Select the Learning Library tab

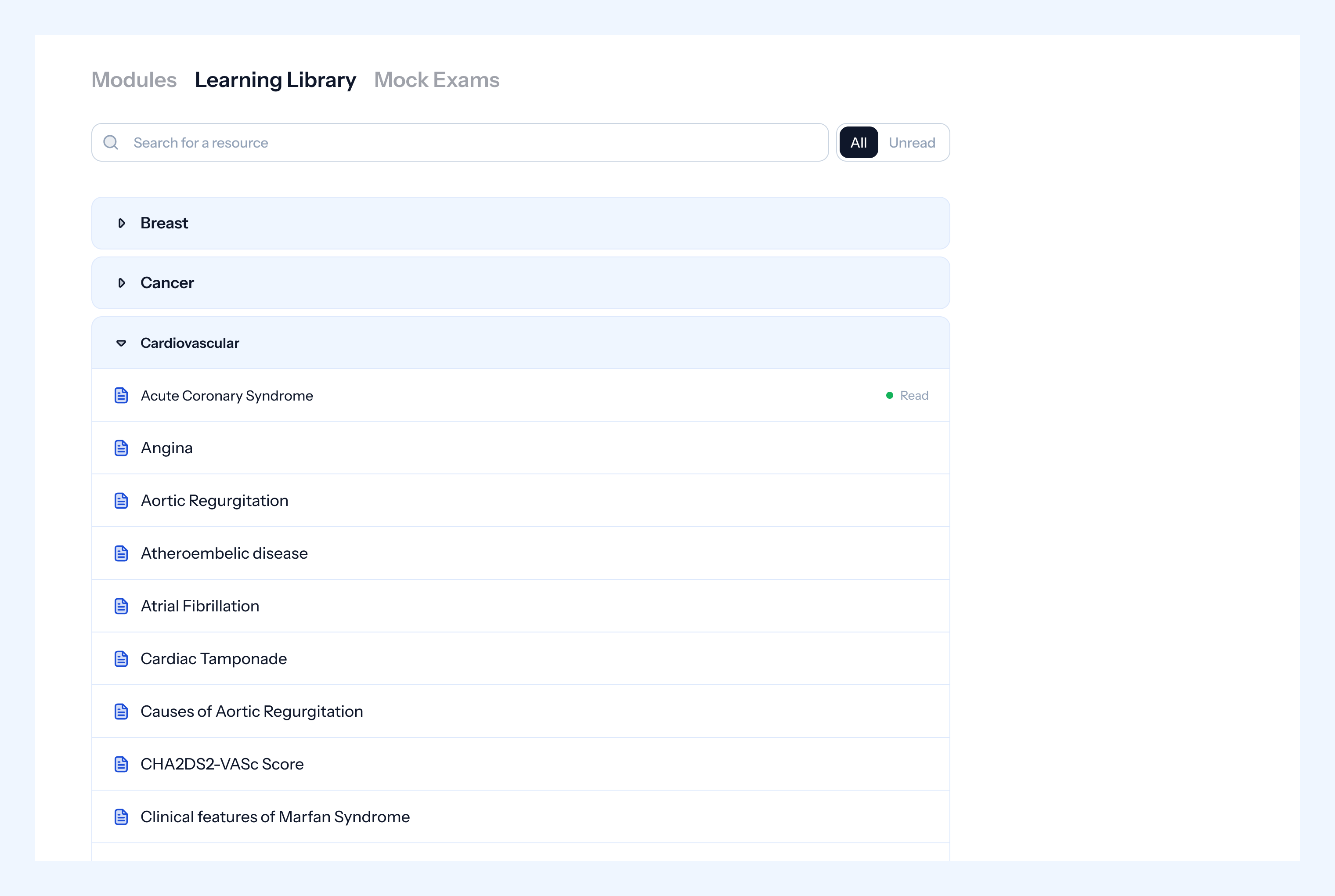pos(275,80)
